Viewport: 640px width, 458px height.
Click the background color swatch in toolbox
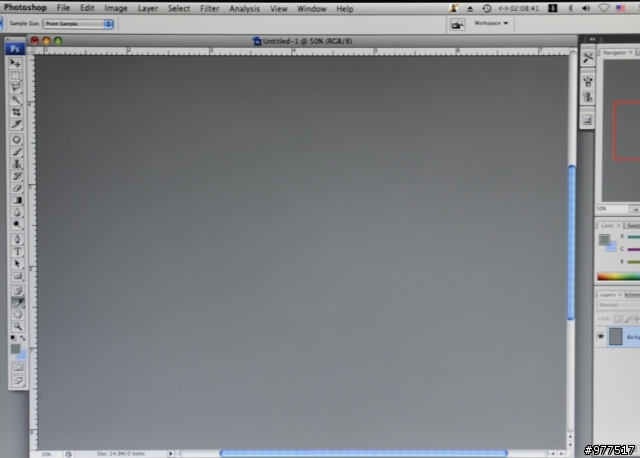click(22, 355)
